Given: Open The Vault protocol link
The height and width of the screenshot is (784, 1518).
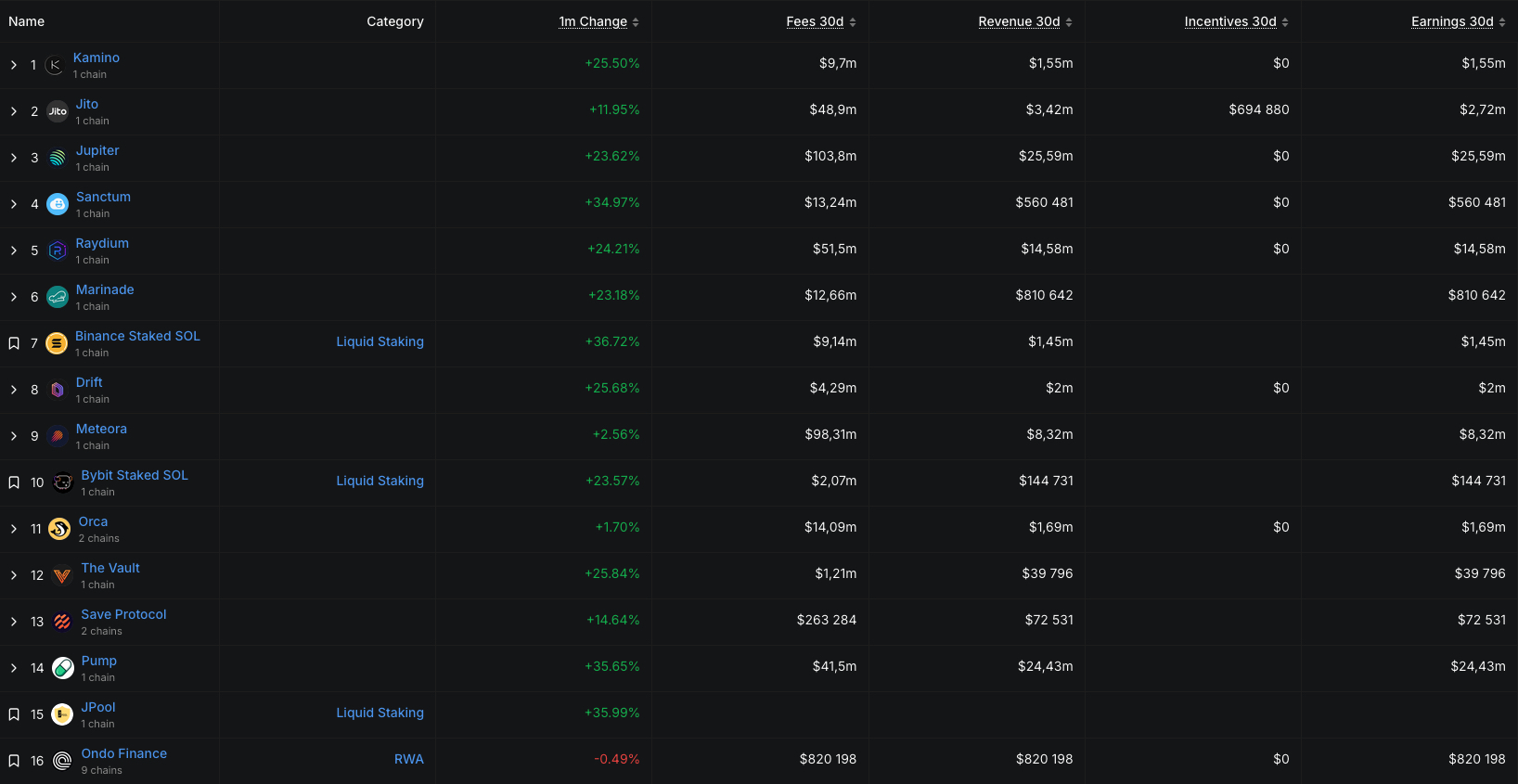Looking at the screenshot, I should tap(110, 568).
